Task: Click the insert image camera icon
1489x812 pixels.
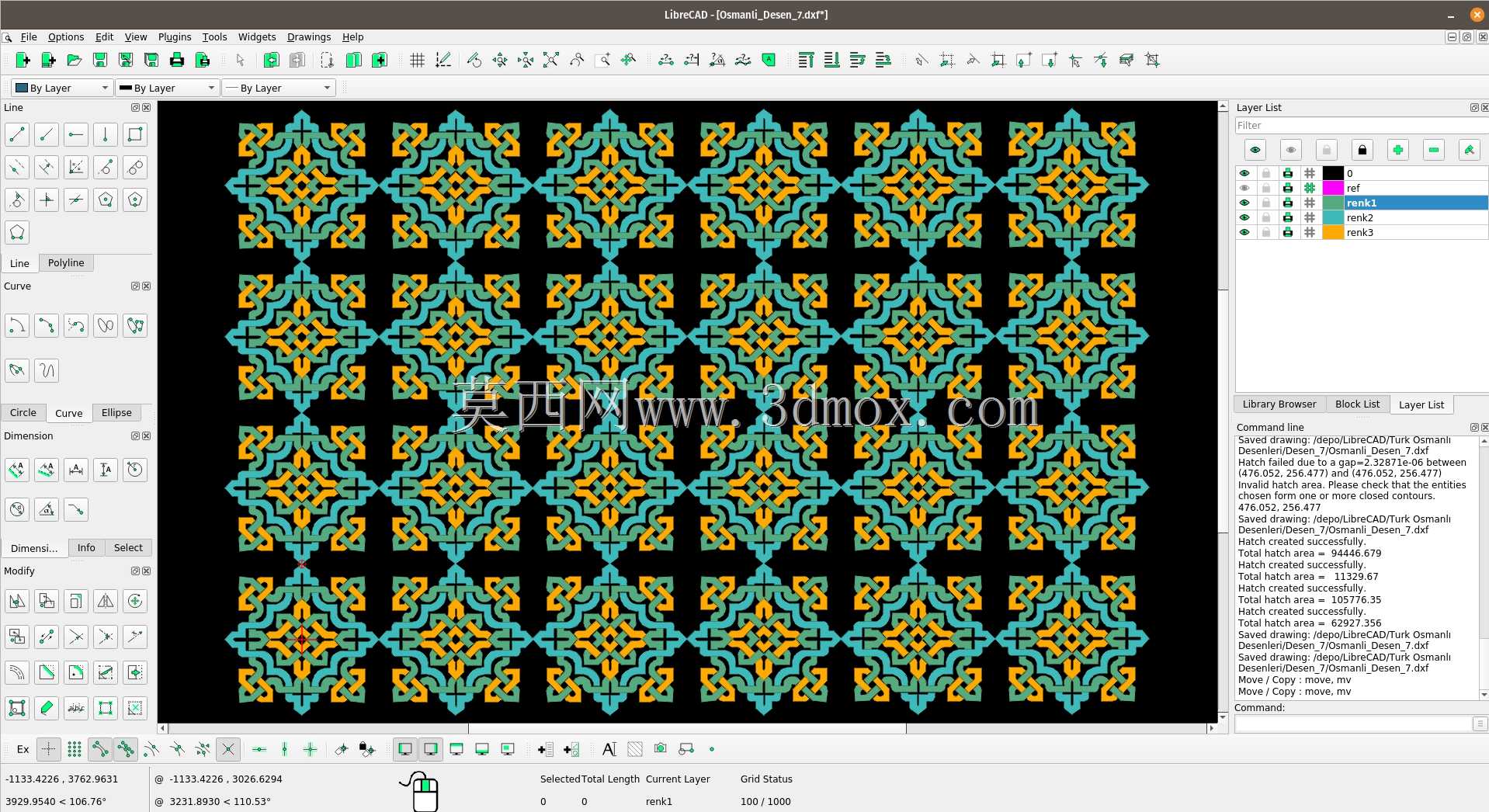Action: click(660, 749)
